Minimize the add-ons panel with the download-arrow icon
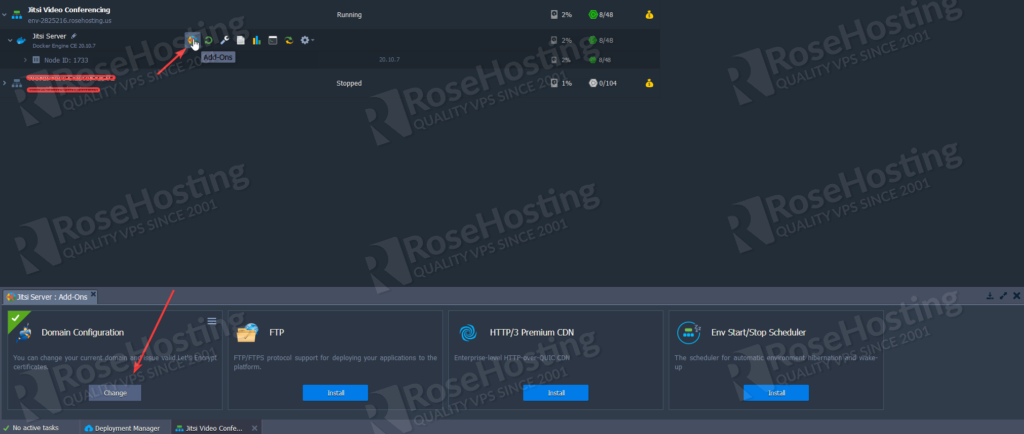 click(x=989, y=296)
